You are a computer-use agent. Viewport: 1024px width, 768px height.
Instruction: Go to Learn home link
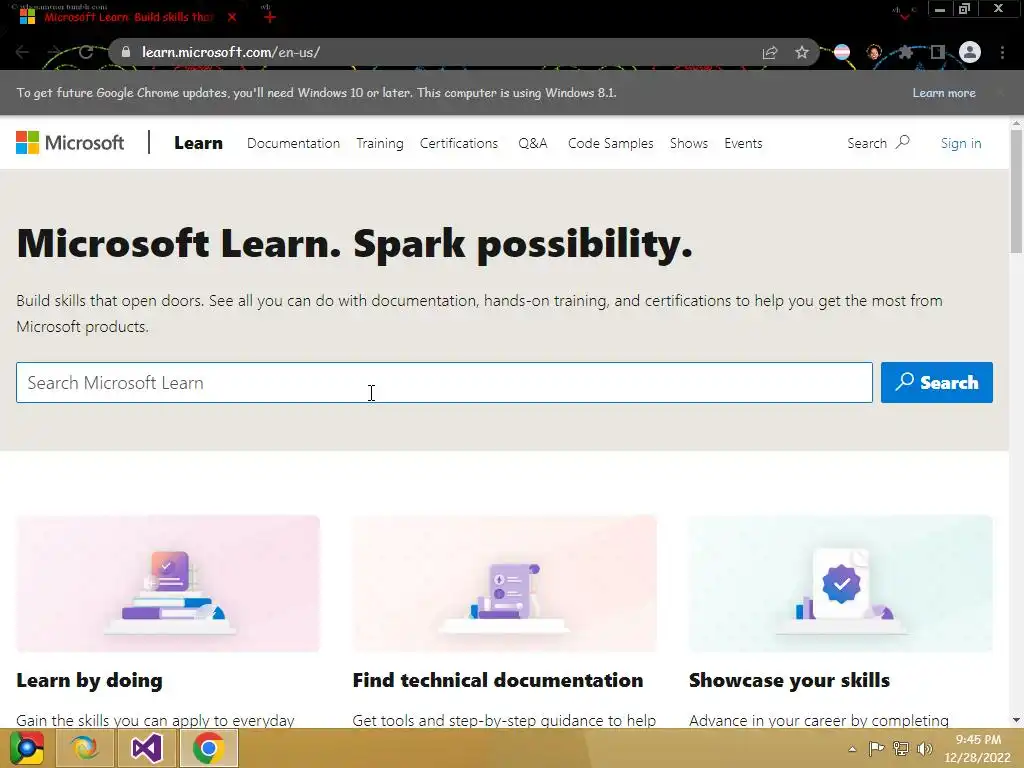tap(199, 143)
